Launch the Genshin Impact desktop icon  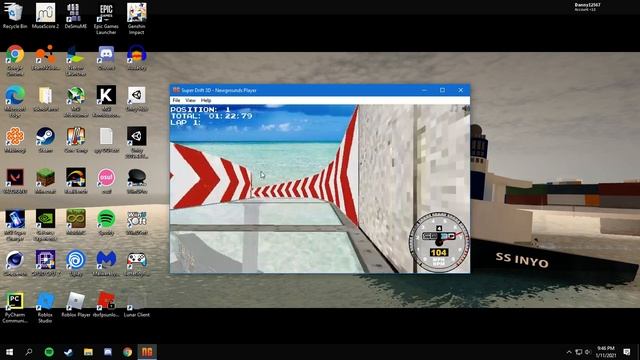coord(136,19)
